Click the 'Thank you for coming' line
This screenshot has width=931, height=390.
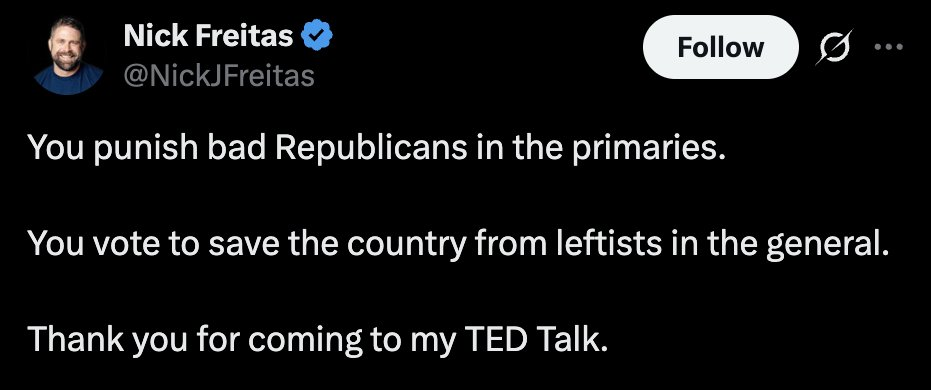tap(318, 340)
